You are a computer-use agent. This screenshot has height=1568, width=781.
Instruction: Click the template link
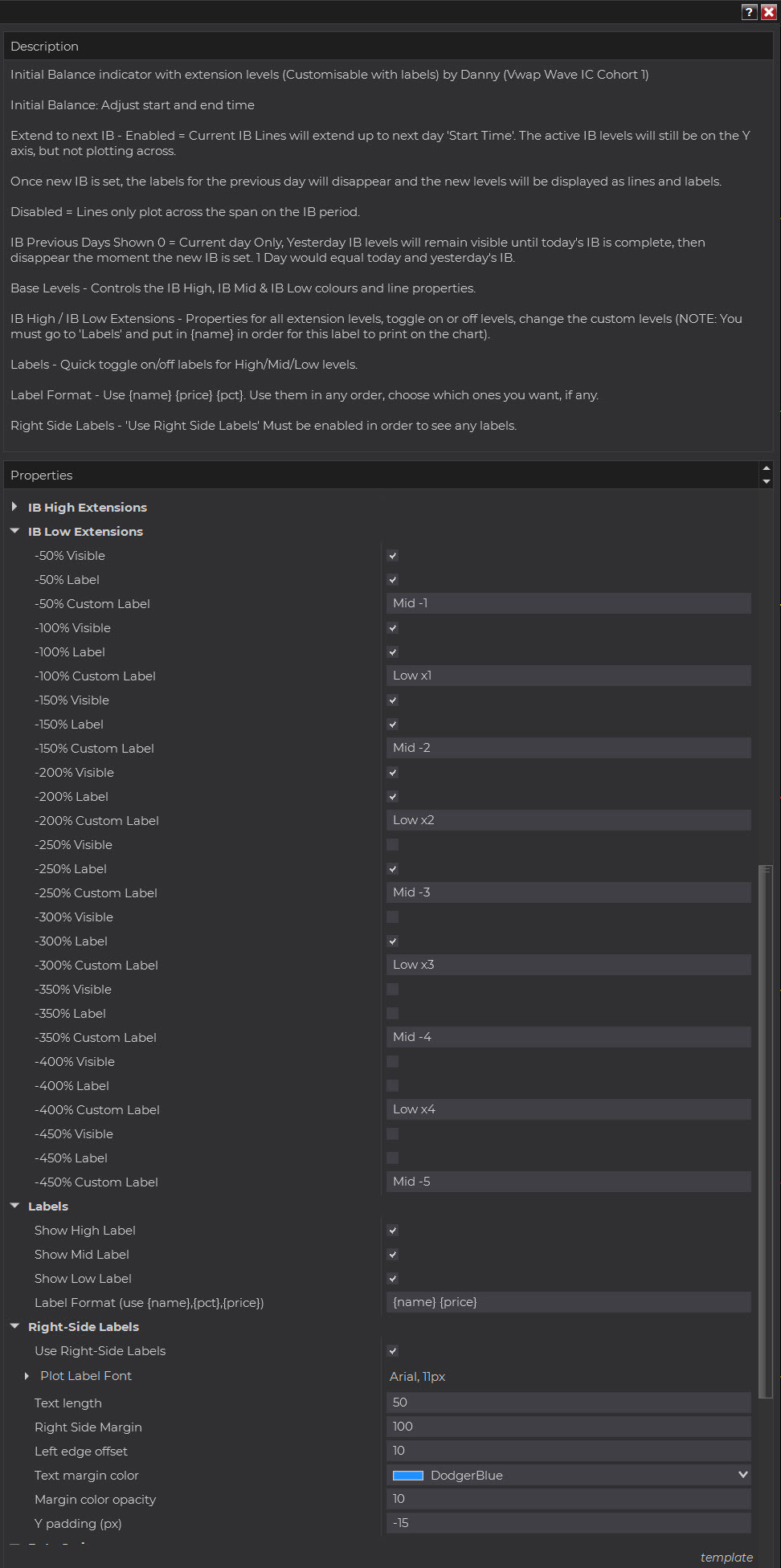tap(726, 1557)
